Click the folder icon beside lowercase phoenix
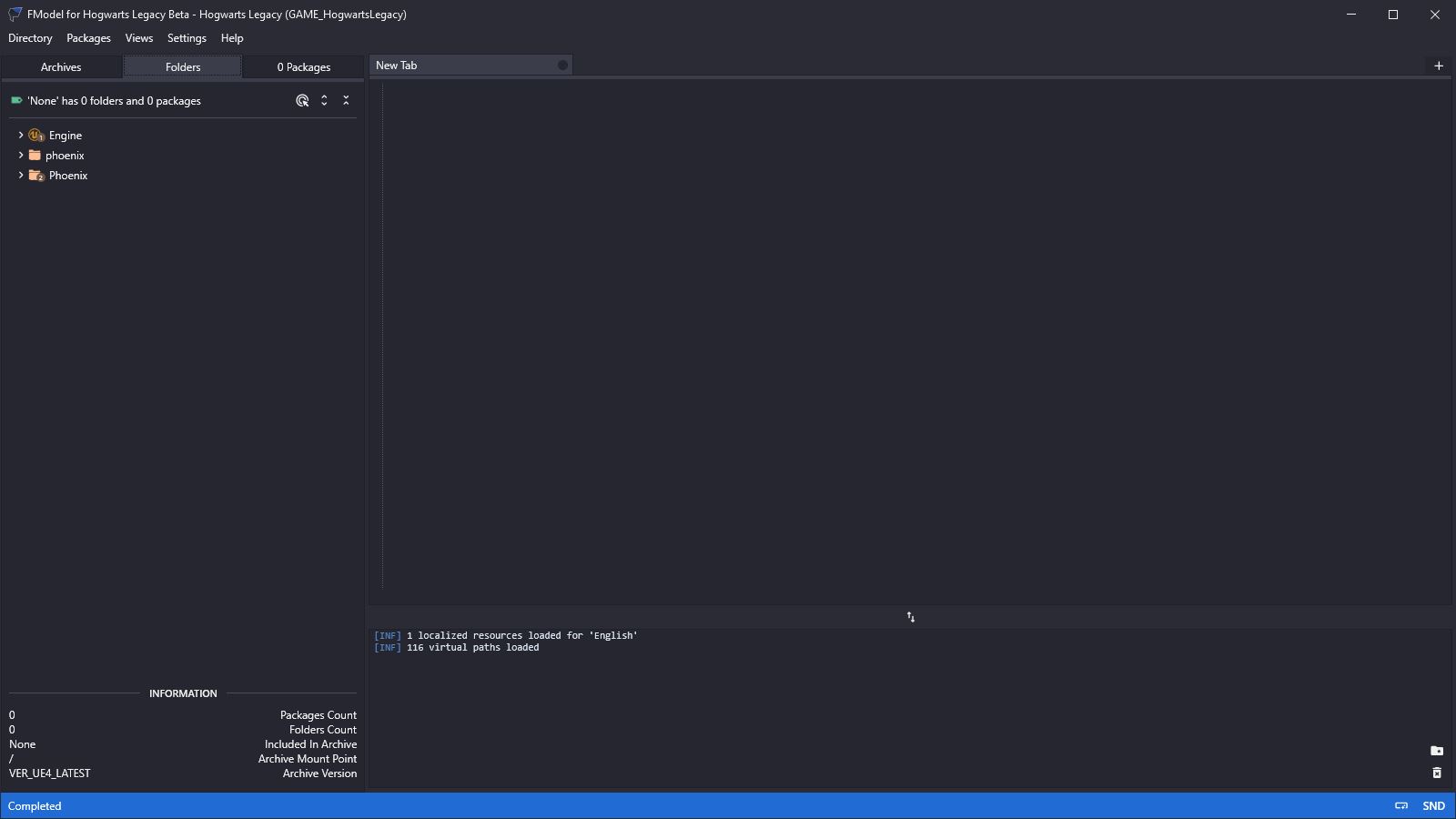The width and height of the screenshot is (1456, 819). (35, 156)
